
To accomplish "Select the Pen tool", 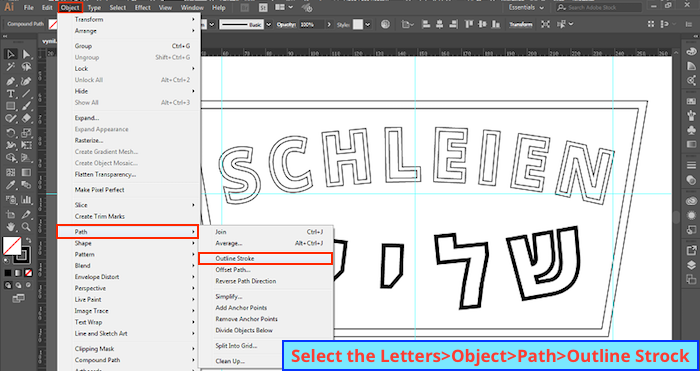I will point(11,82).
